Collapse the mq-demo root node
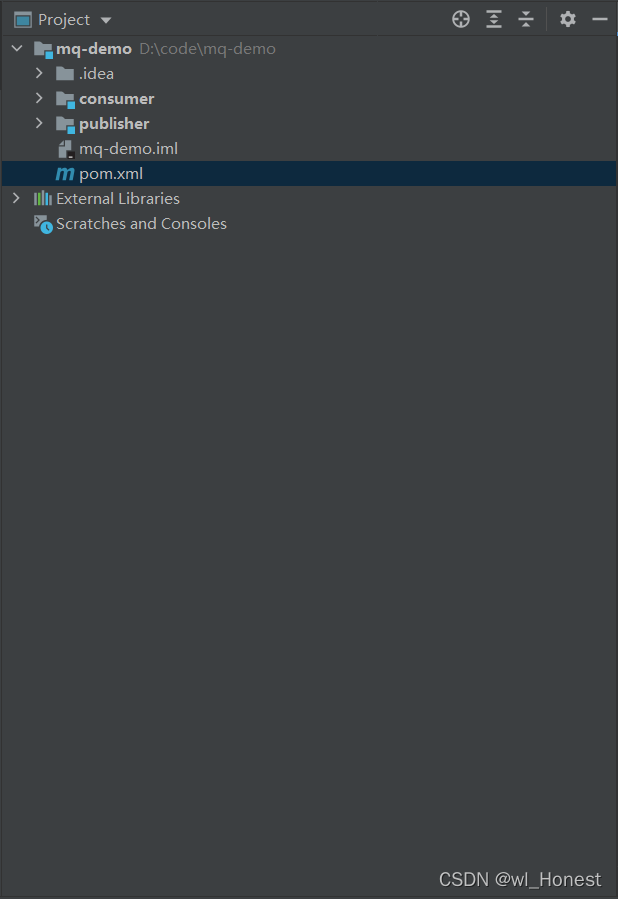The height and width of the screenshot is (899, 618). click(x=17, y=48)
